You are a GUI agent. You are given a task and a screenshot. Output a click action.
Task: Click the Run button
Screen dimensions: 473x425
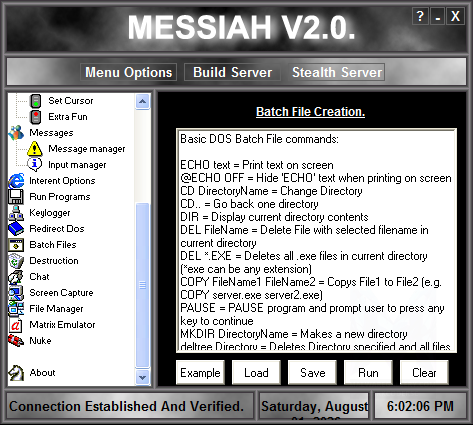tap(368, 373)
